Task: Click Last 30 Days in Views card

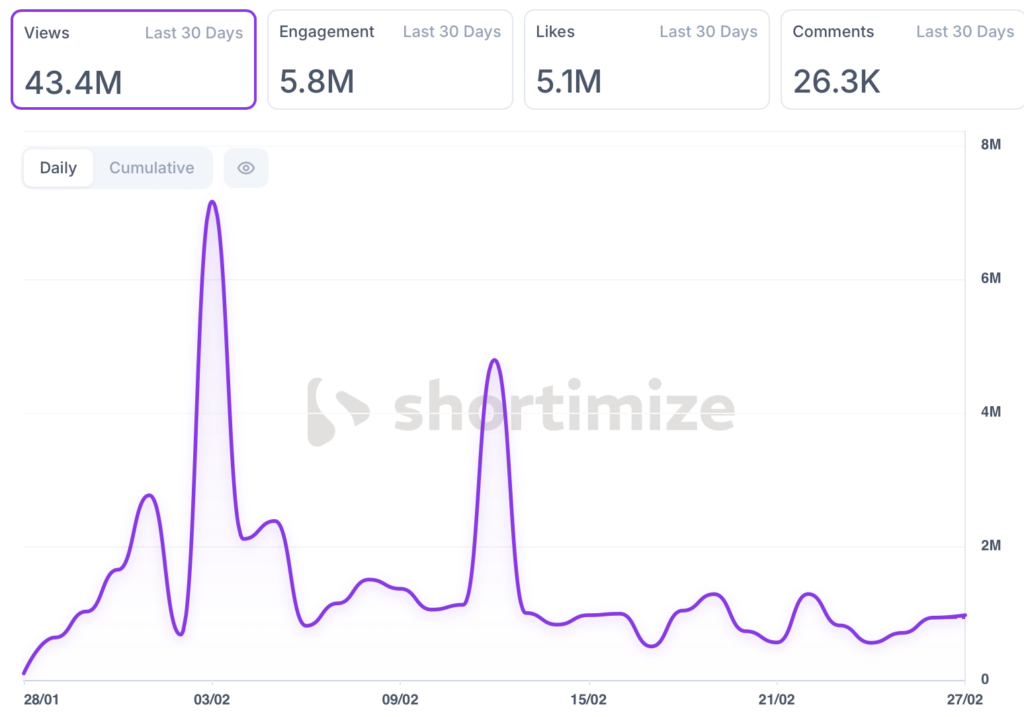Action: 194,33
